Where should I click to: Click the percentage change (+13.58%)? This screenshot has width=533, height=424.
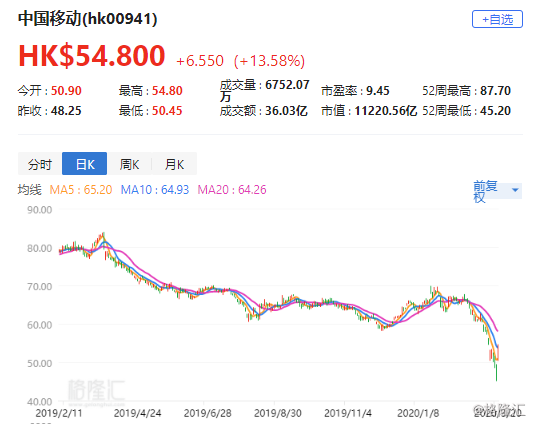tap(269, 61)
